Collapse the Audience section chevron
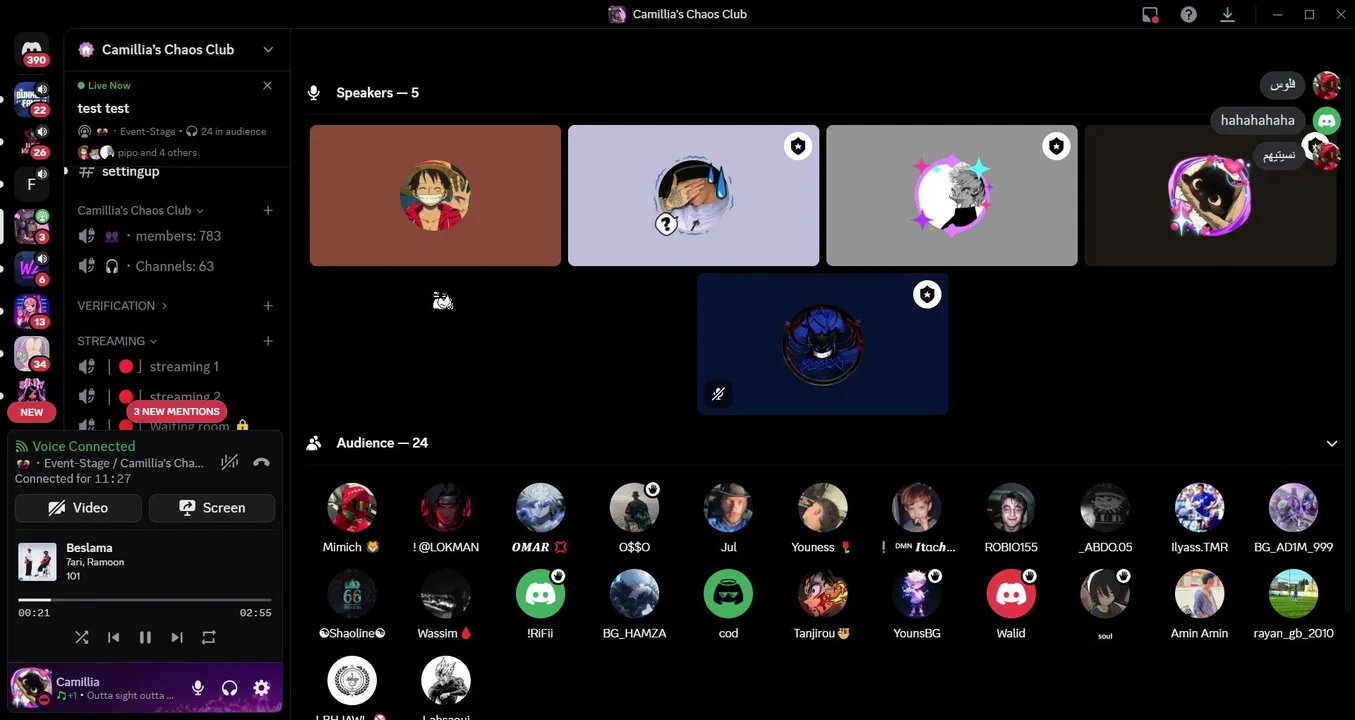 [1331, 443]
